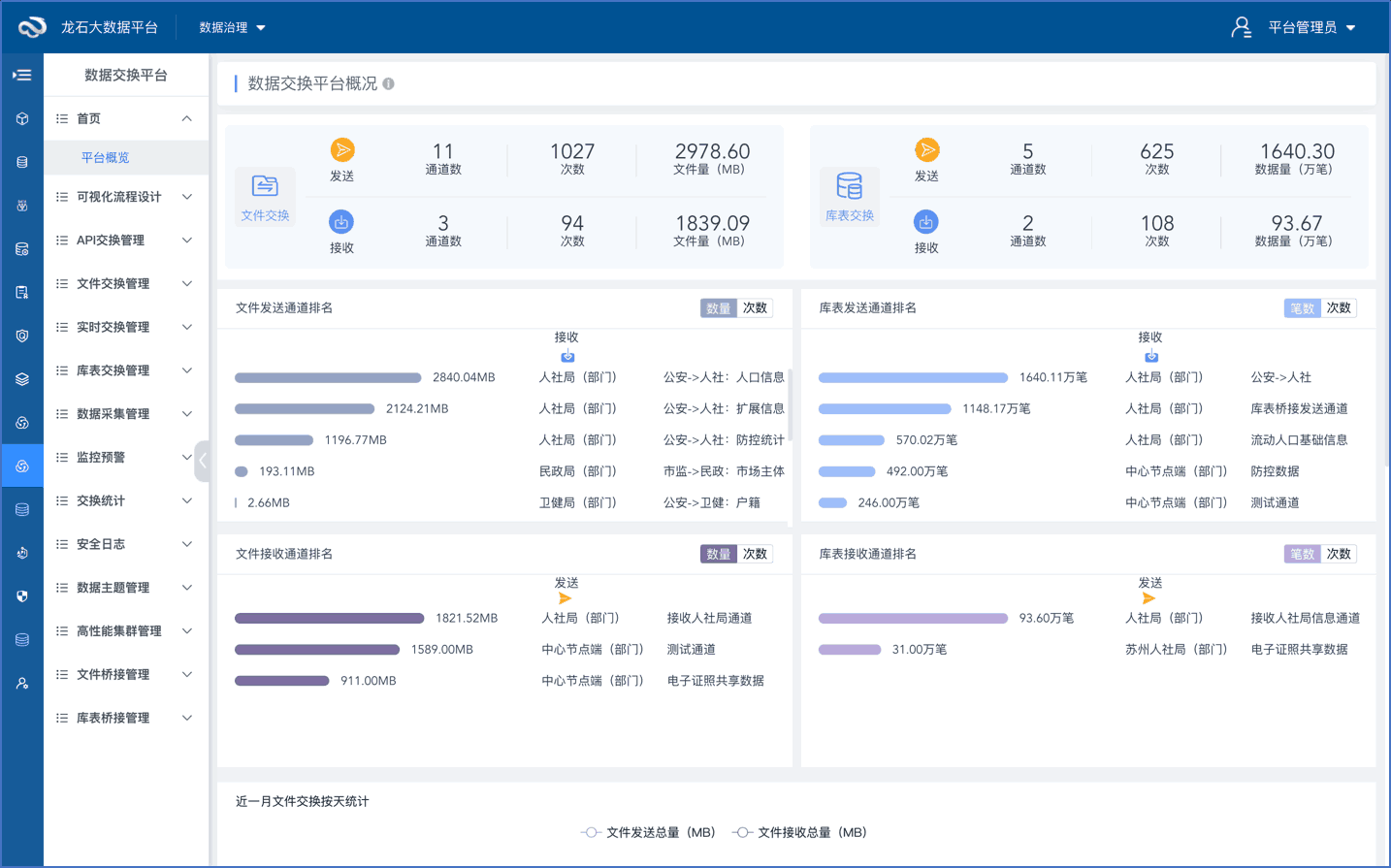
Task: Expand the 库表交换管理 chevron
Action: [x=186, y=370]
